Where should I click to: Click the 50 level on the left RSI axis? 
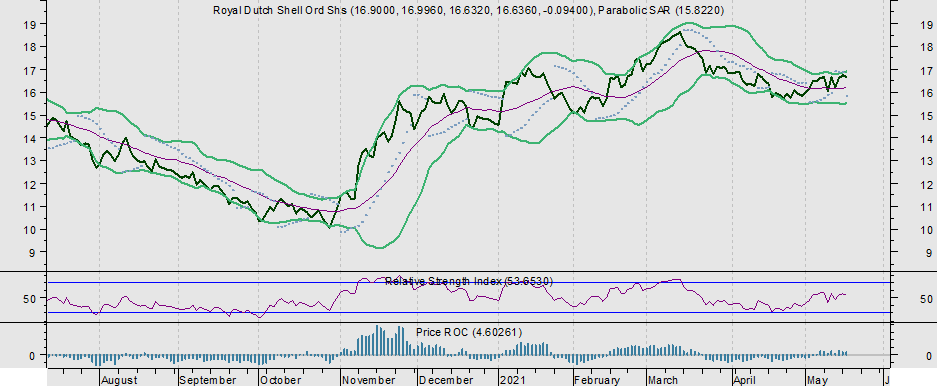(x=31, y=298)
